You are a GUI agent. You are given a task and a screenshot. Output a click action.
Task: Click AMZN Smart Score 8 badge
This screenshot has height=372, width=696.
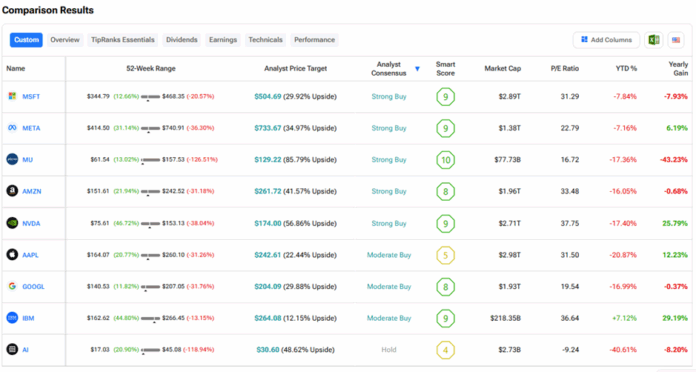click(445, 192)
